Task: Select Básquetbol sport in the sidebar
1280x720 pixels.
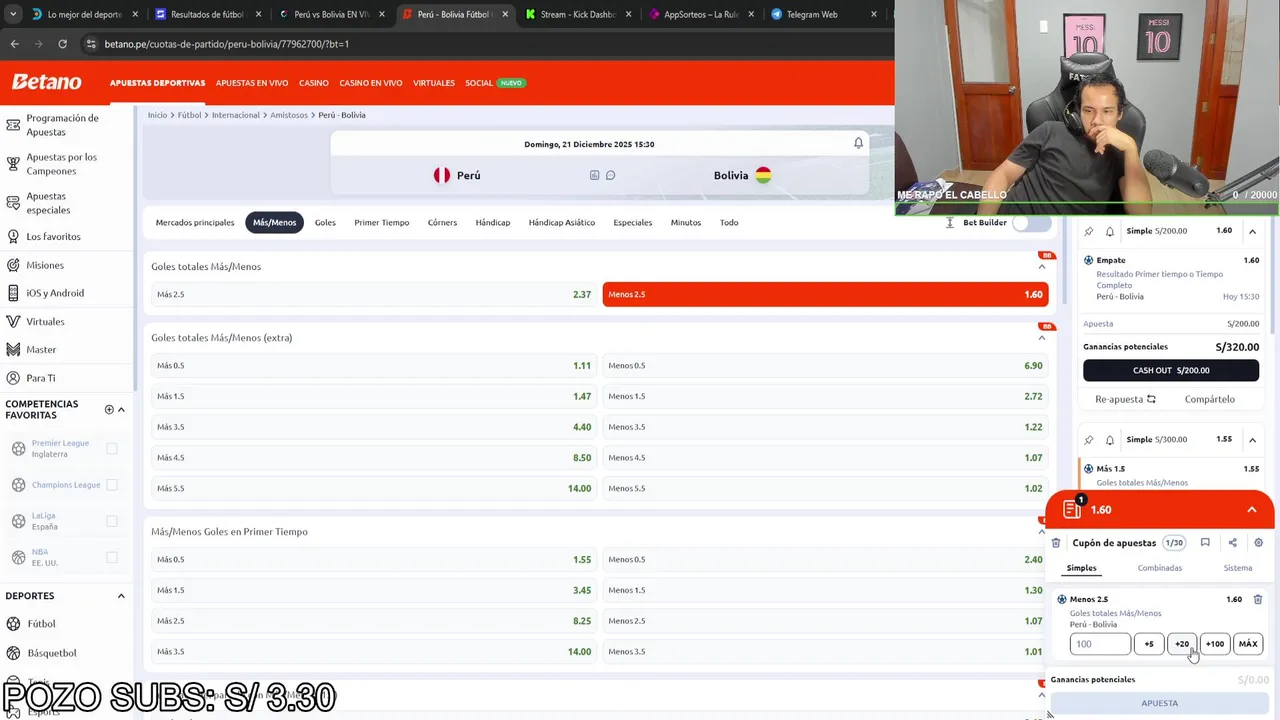Action: click(x=51, y=653)
